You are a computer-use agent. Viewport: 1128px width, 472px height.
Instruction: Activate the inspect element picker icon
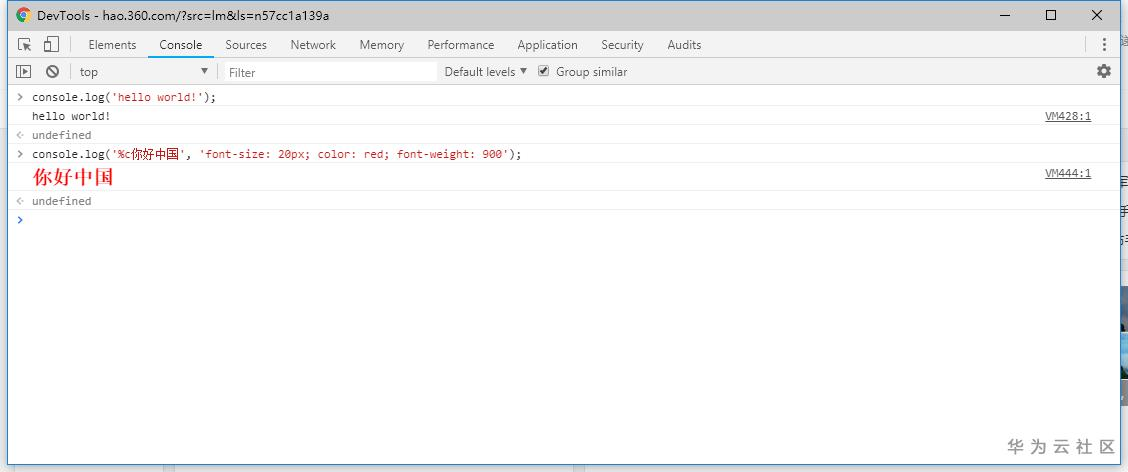point(25,45)
